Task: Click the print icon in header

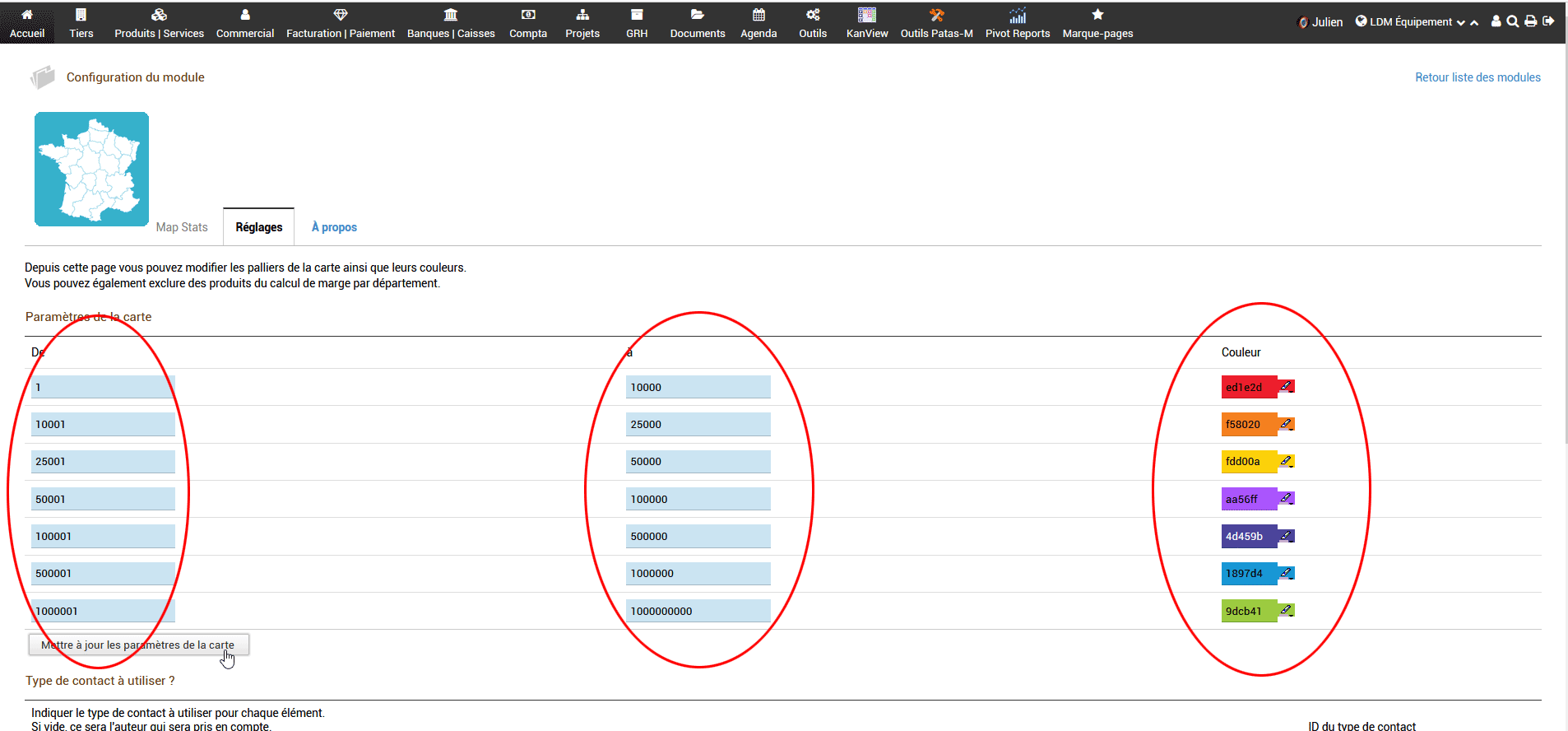Action: click(x=1530, y=21)
